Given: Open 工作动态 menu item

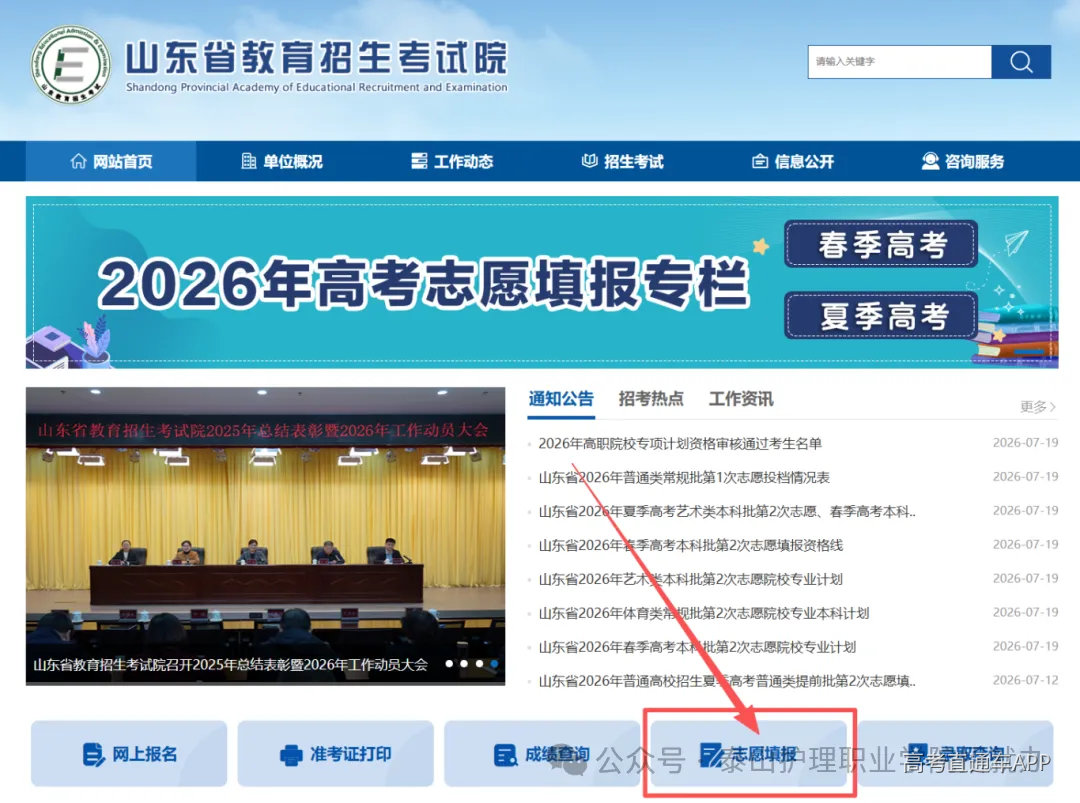Looking at the screenshot, I should [452, 161].
